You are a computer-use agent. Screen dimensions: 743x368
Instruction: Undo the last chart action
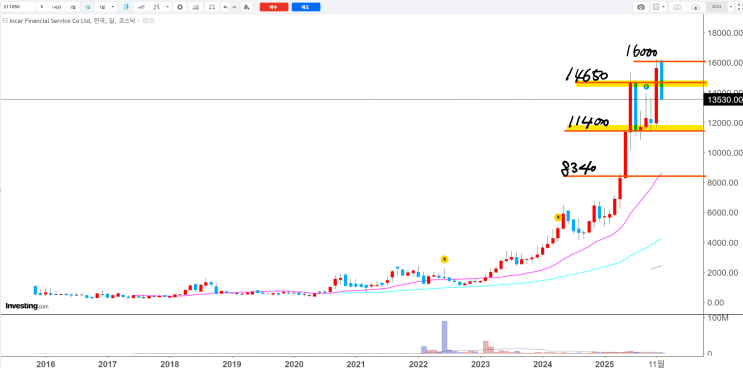226,7
